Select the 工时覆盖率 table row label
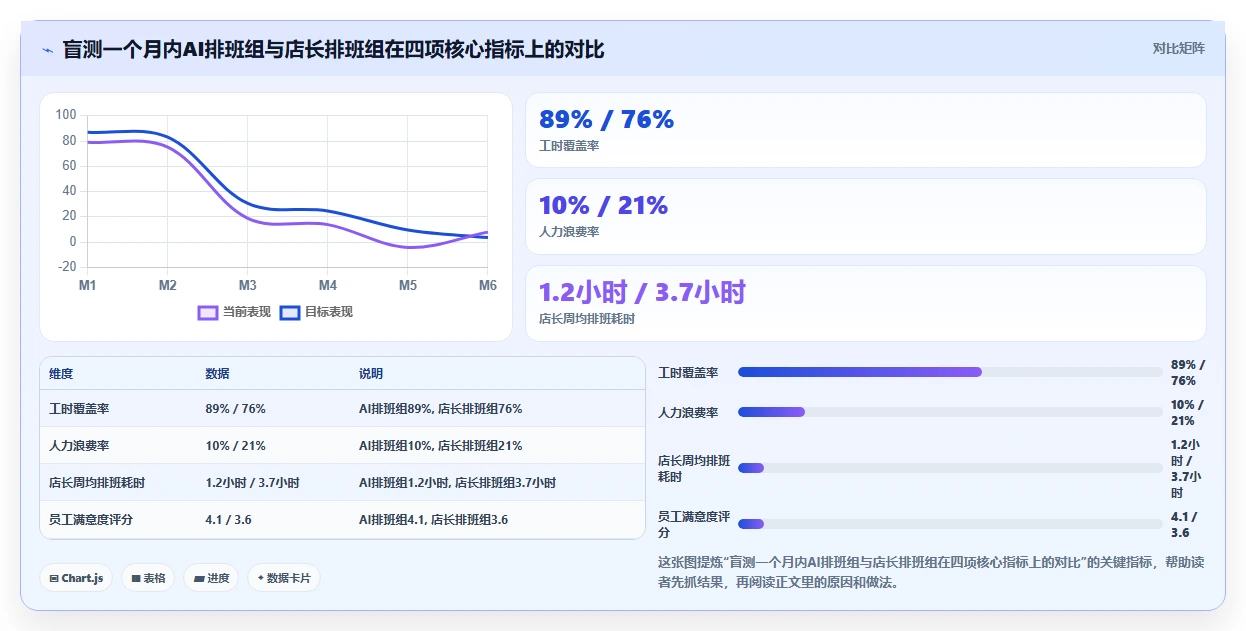 [79, 409]
